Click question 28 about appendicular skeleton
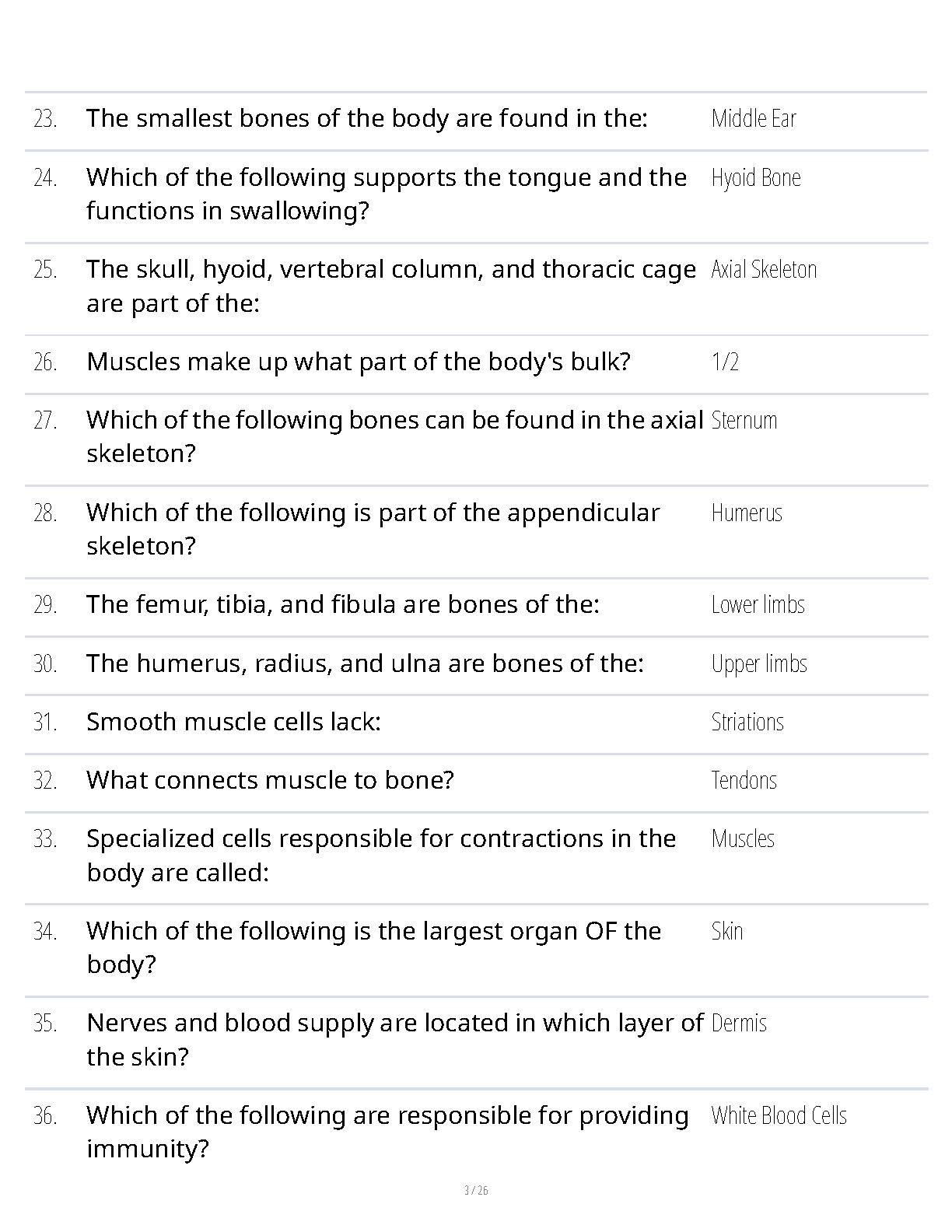This screenshot has width=952, height=1232. pos(373,529)
